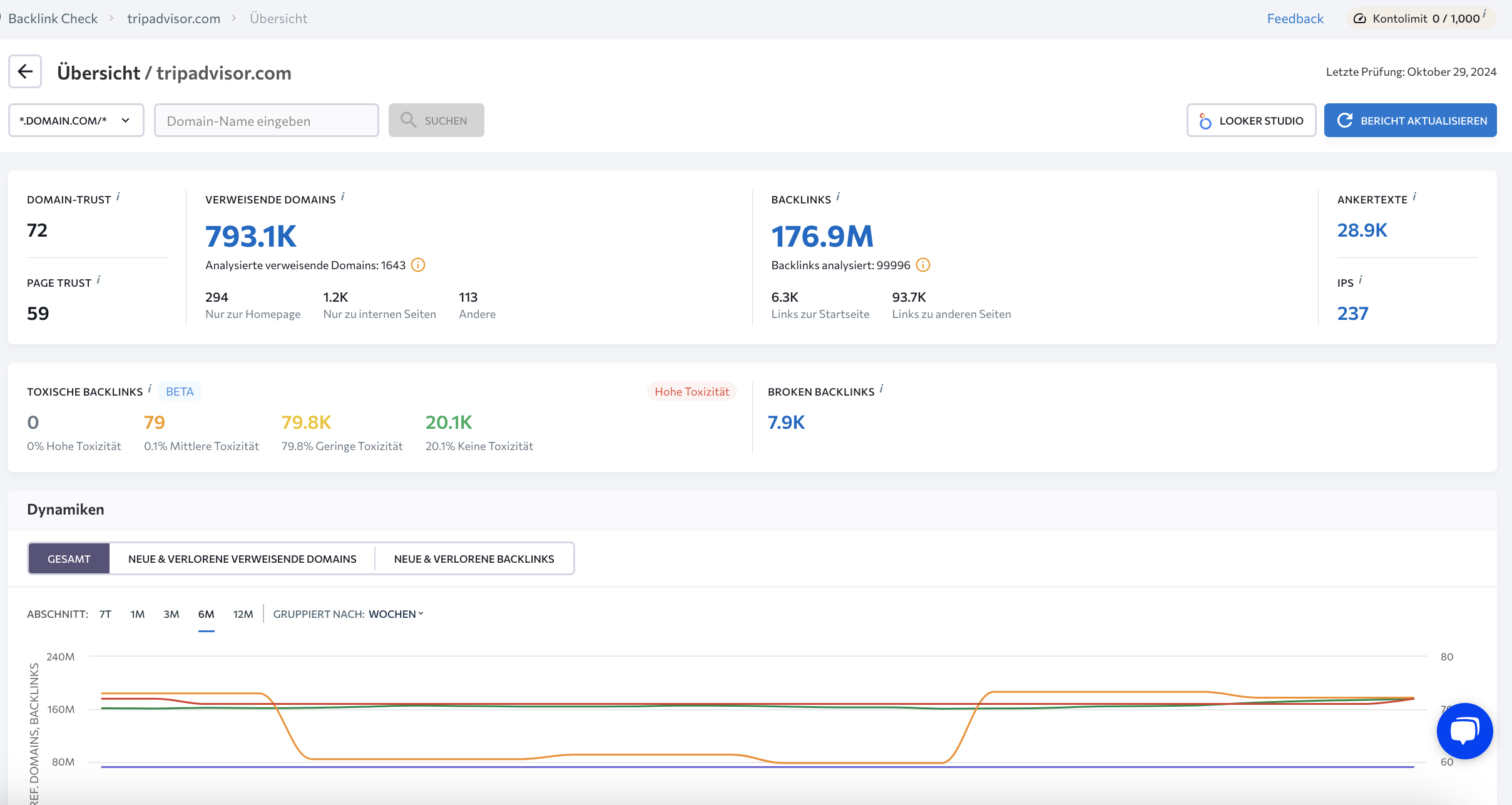Open the *.DOMAIN.COM/* scope dropdown
The width and height of the screenshot is (1512, 805).
(76, 120)
